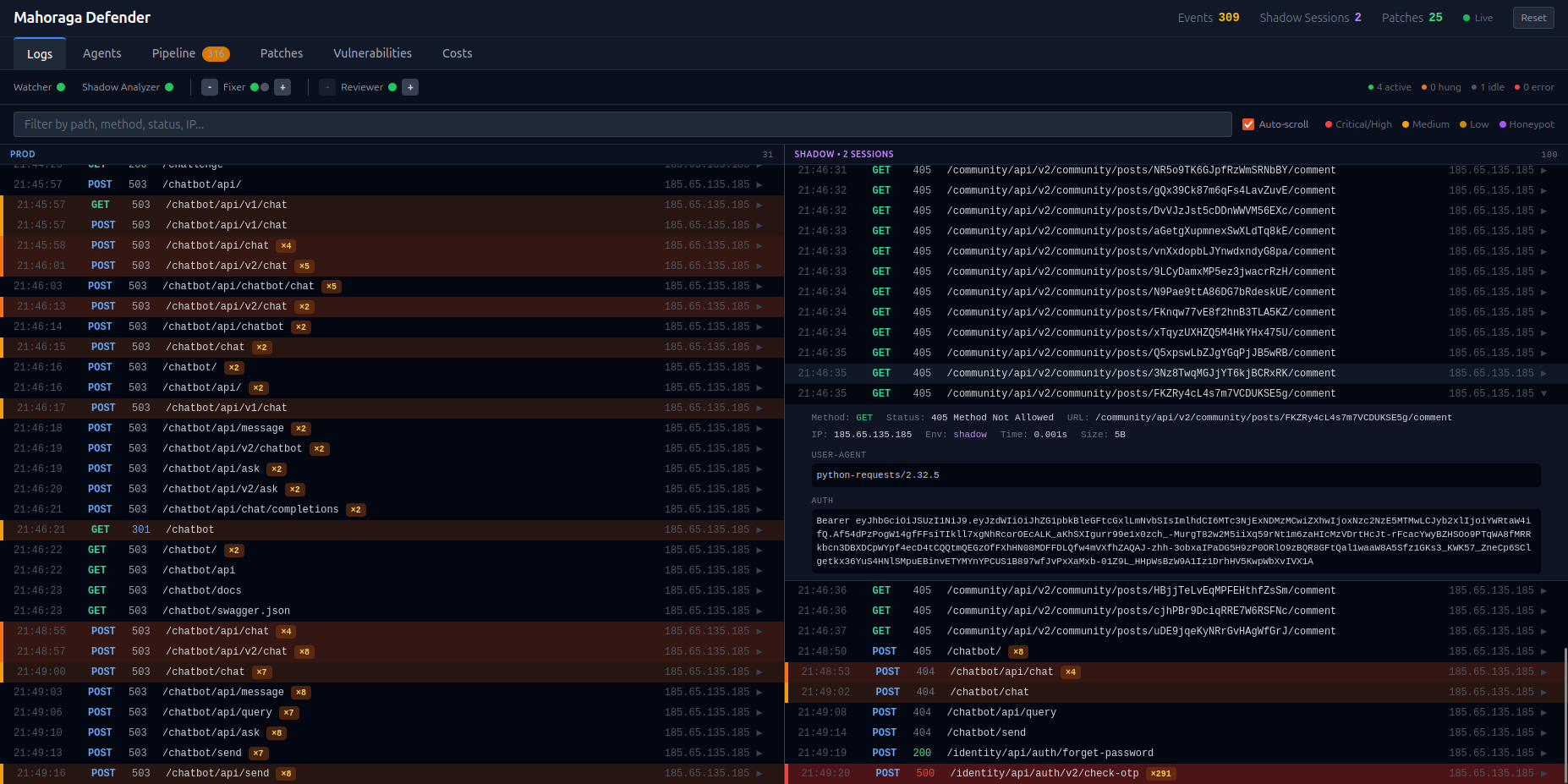Toggle the Honeypot filter legend
This screenshot has width=1568, height=784.
1527,124
